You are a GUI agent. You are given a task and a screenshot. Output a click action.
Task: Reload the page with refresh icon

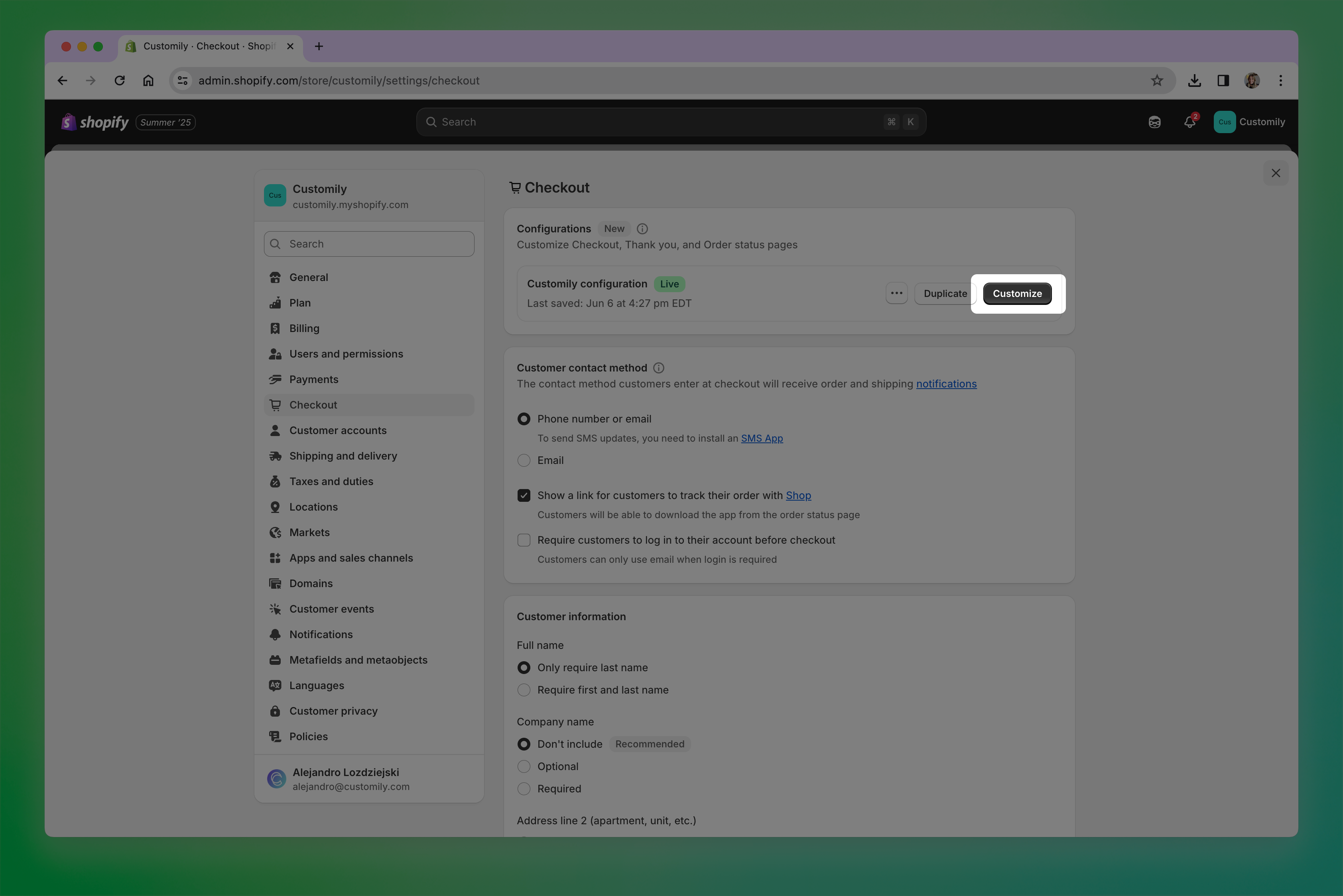[120, 81]
